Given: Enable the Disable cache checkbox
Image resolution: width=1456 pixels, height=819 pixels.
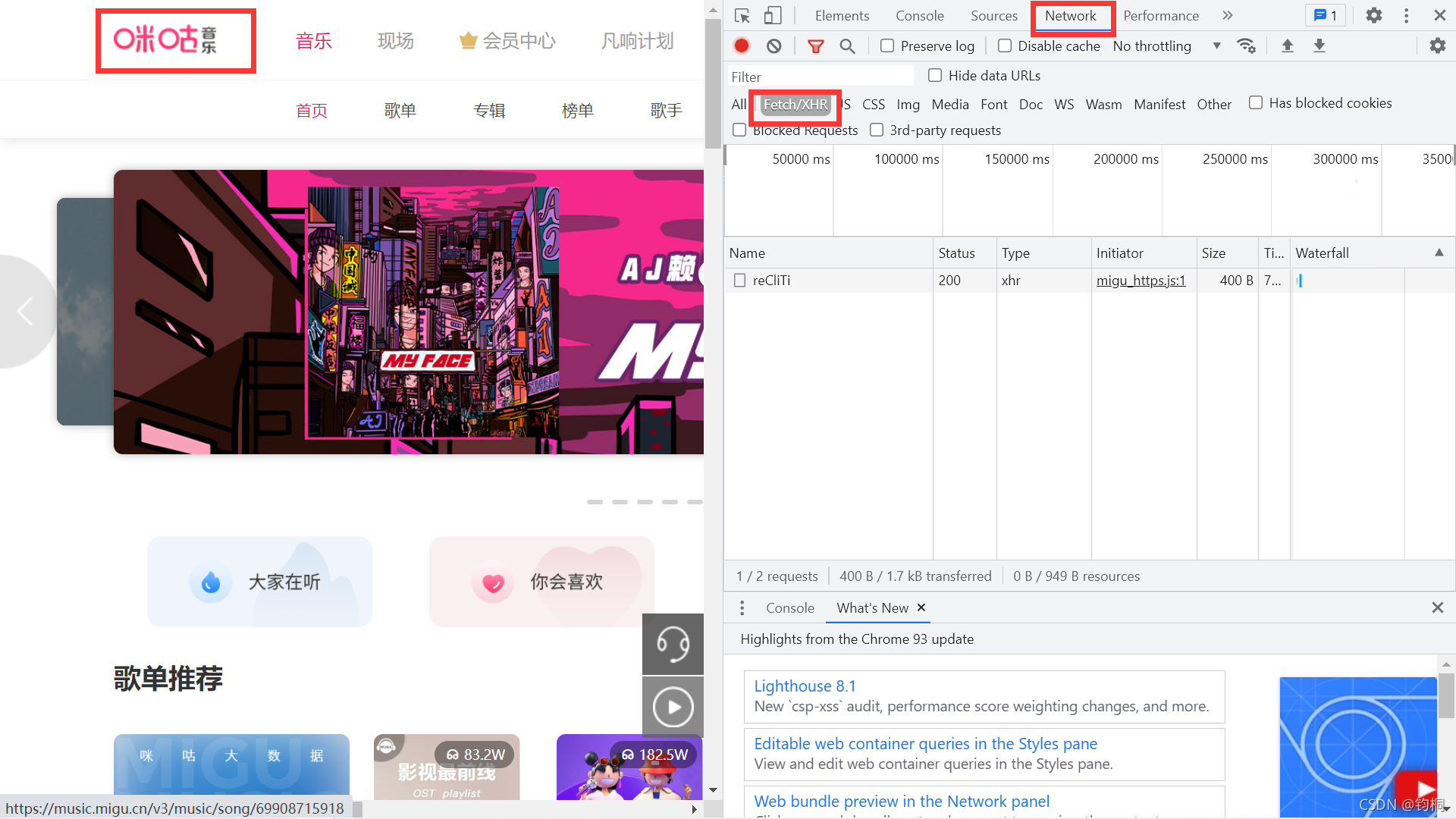Looking at the screenshot, I should 1004,46.
